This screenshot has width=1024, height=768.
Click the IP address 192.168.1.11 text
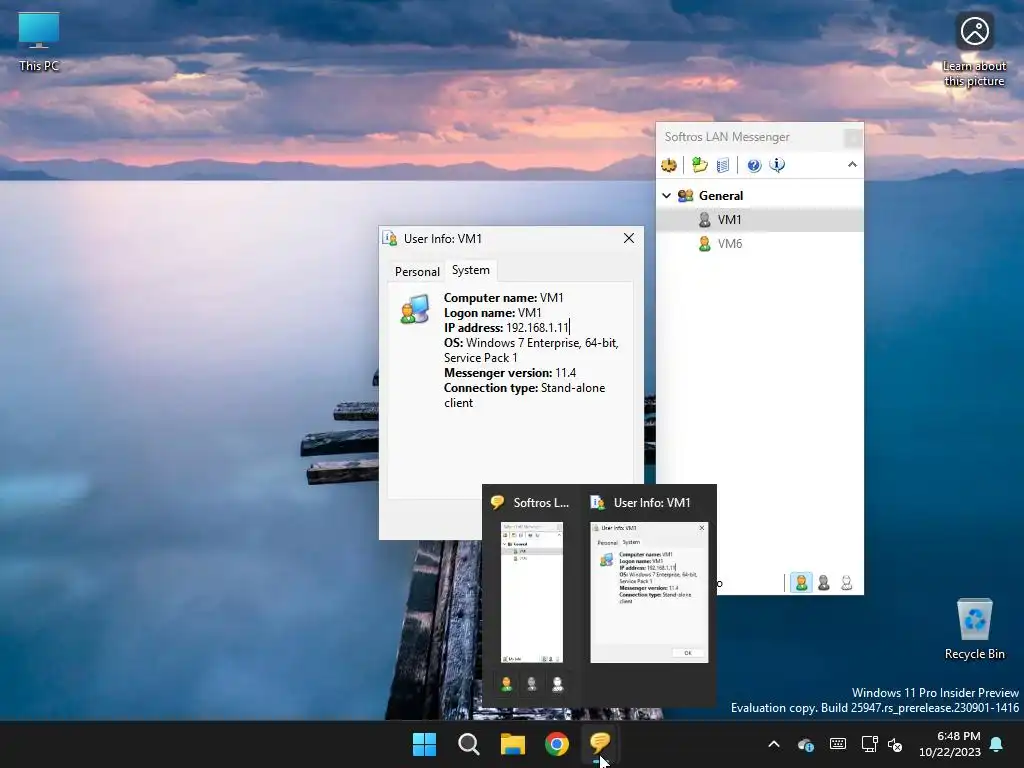coord(537,328)
